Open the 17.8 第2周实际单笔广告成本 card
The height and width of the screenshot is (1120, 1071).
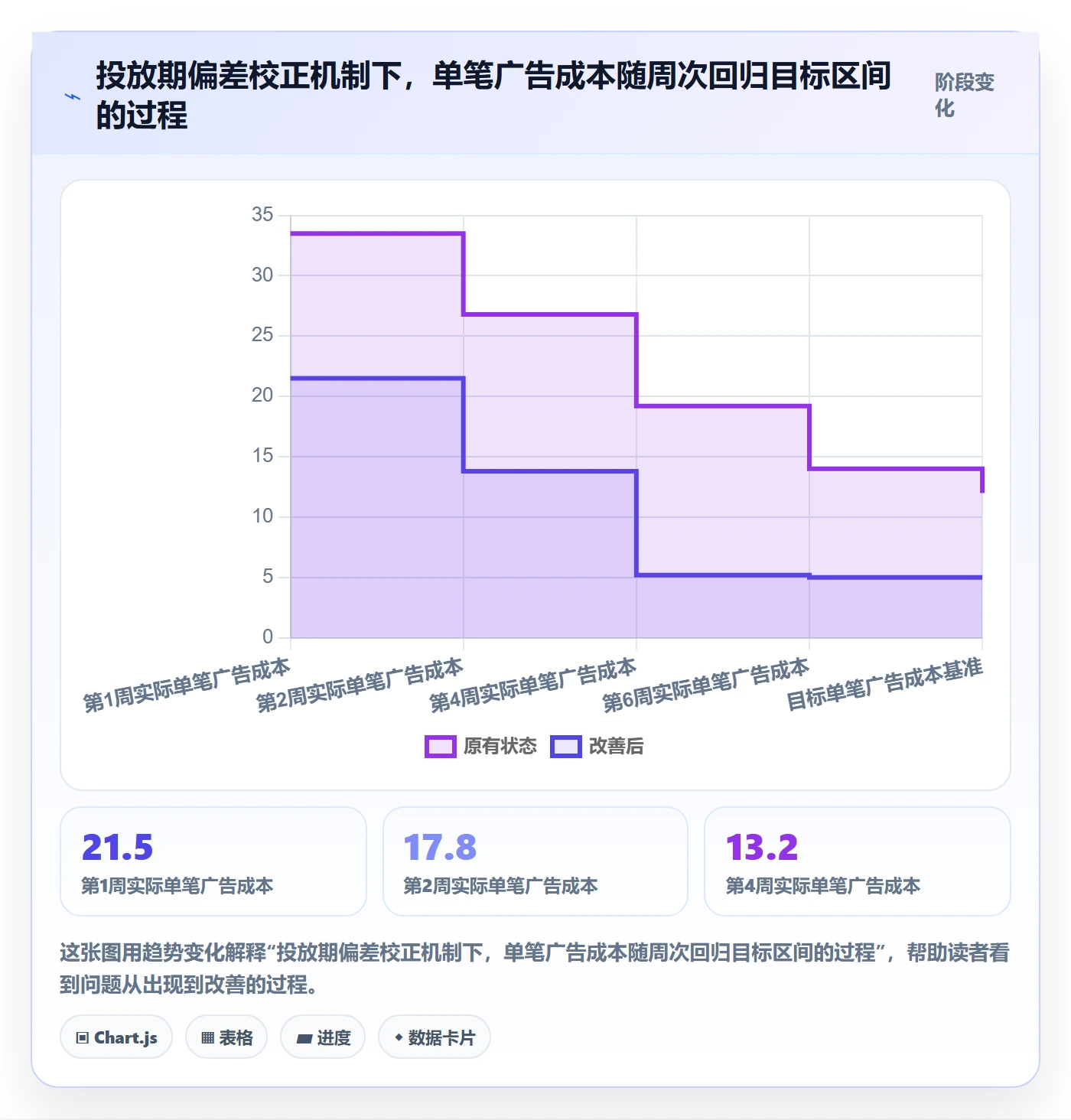[x=535, y=861]
